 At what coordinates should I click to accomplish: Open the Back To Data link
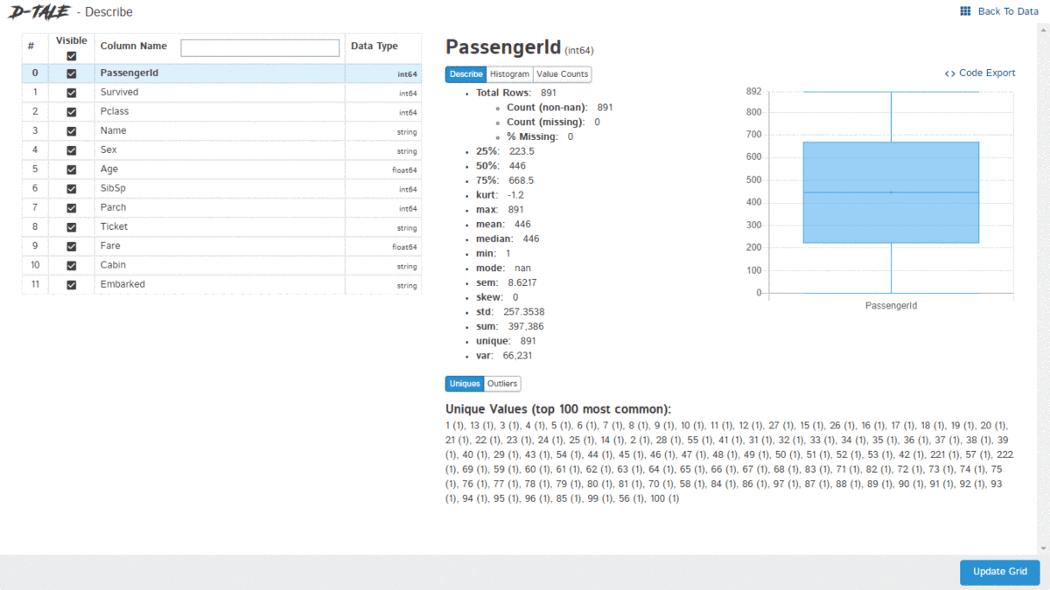pos(1008,11)
